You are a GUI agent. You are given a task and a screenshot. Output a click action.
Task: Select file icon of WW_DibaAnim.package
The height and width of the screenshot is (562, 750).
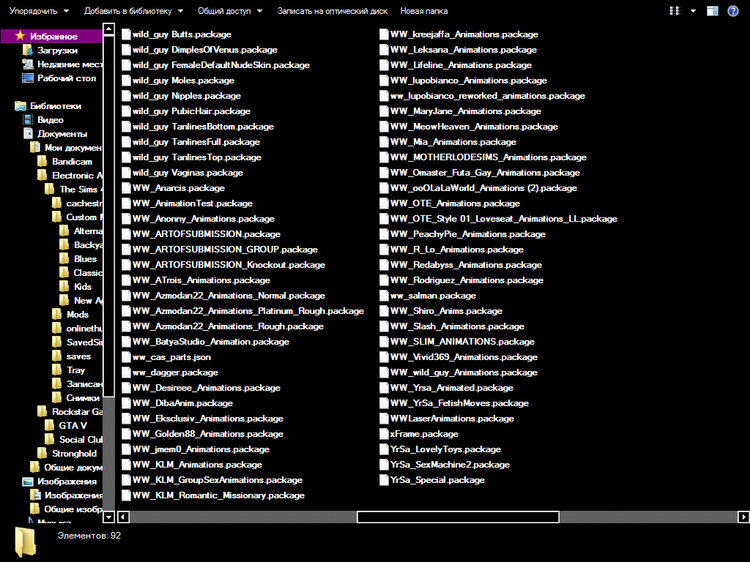click(126, 403)
